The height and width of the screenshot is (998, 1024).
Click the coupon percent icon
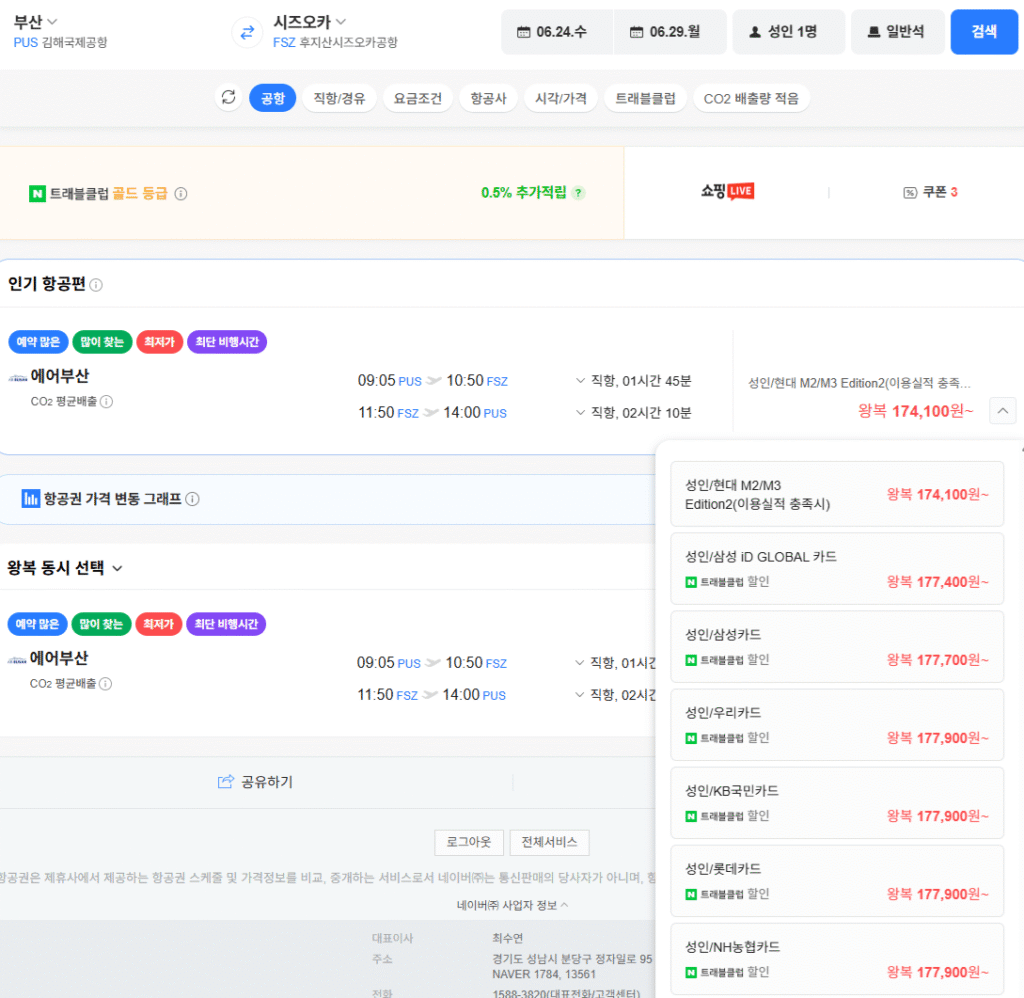tap(910, 192)
